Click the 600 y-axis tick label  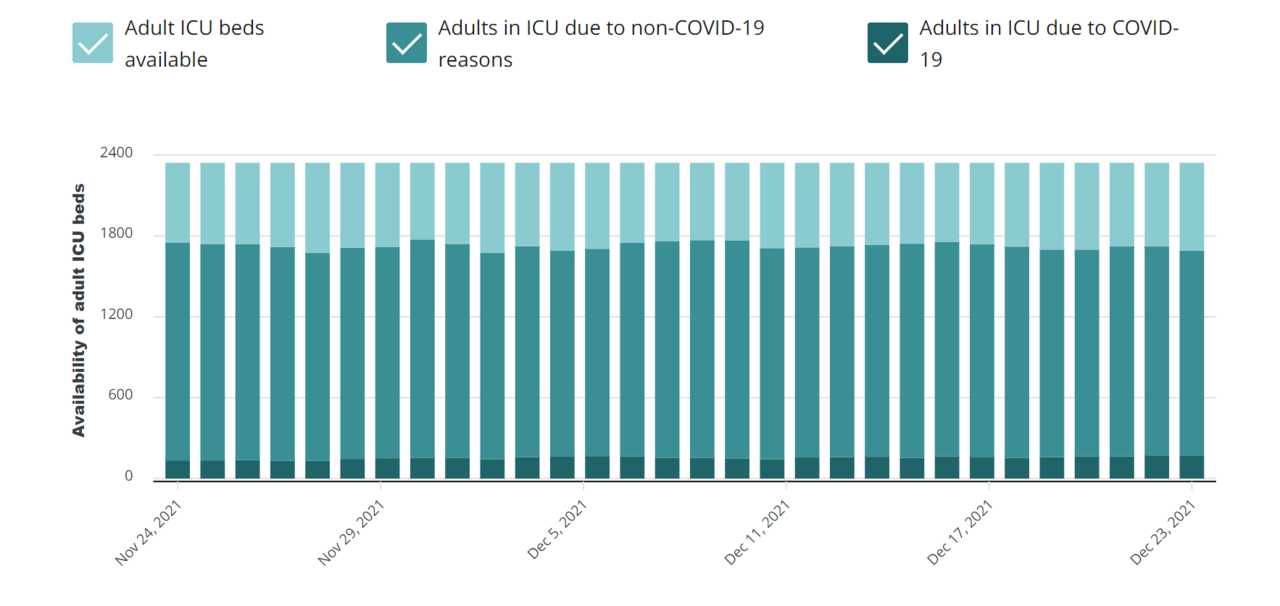coord(119,397)
